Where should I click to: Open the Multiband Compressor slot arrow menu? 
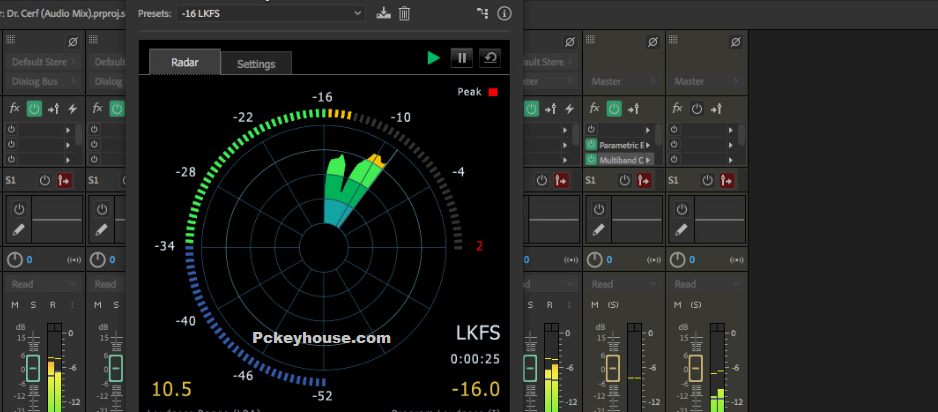pyautogui.click(x=648, y=160)
